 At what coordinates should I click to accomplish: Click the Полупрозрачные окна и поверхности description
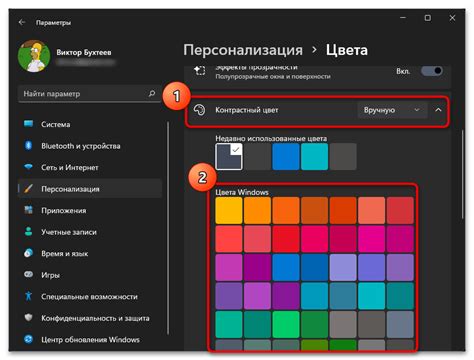point(273,77)
